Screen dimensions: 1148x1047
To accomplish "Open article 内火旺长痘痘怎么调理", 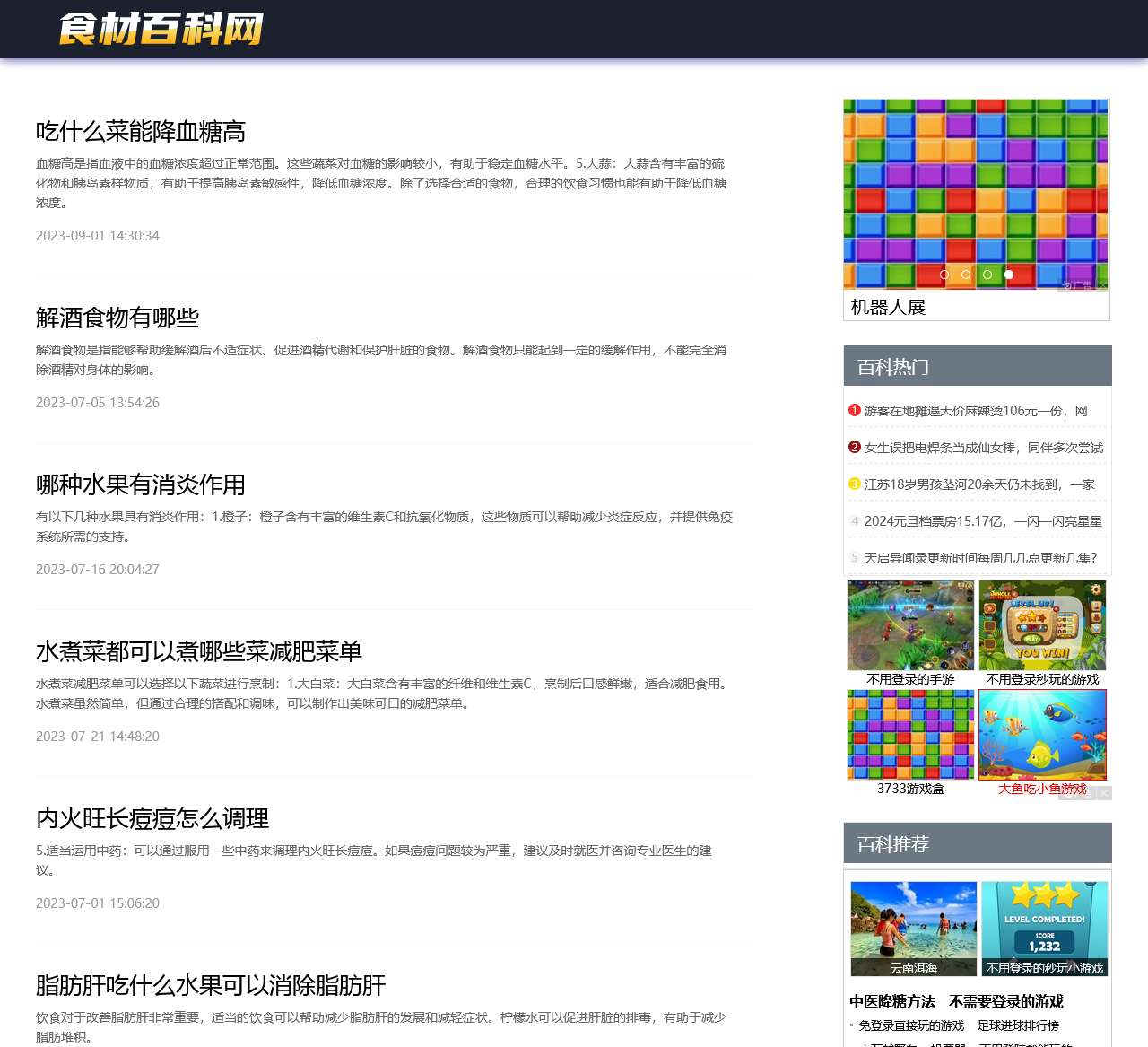I will pos(152,818).
